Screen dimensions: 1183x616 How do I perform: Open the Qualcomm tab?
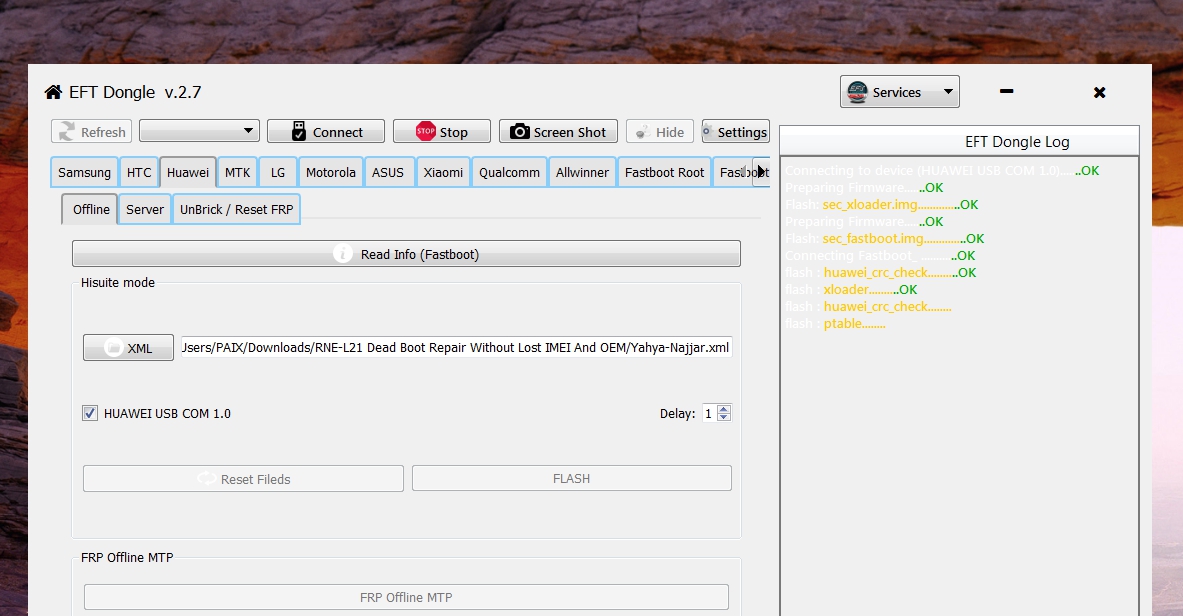point(509,172)
